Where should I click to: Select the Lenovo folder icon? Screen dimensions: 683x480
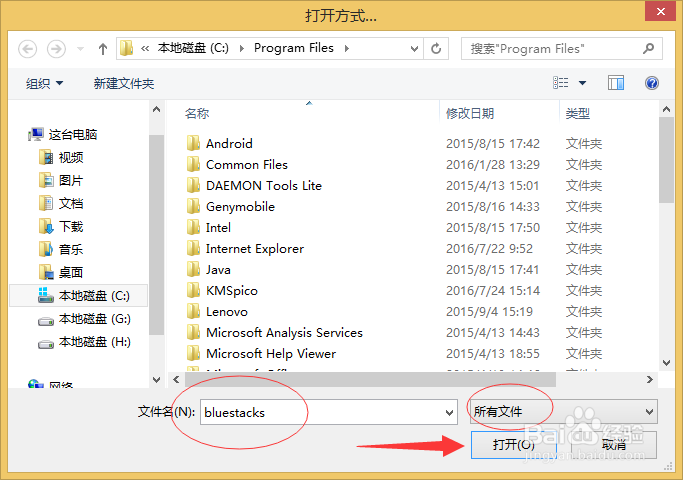(x=193, y=311)
